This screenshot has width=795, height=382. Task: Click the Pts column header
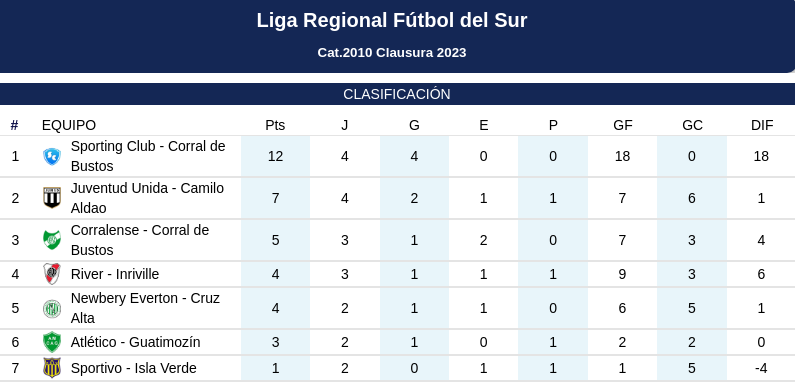pyautogui.click(x=275, y=125)
